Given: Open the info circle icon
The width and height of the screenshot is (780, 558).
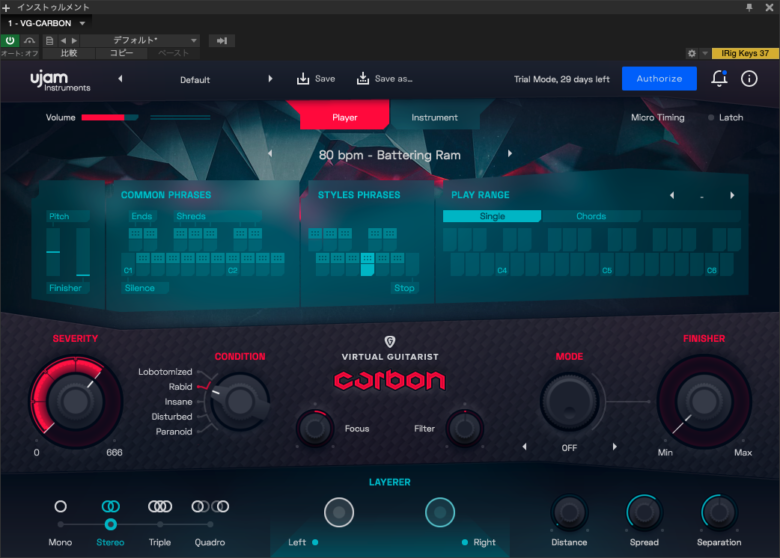Looking at the screenshot, I should (x=749, y=79).
